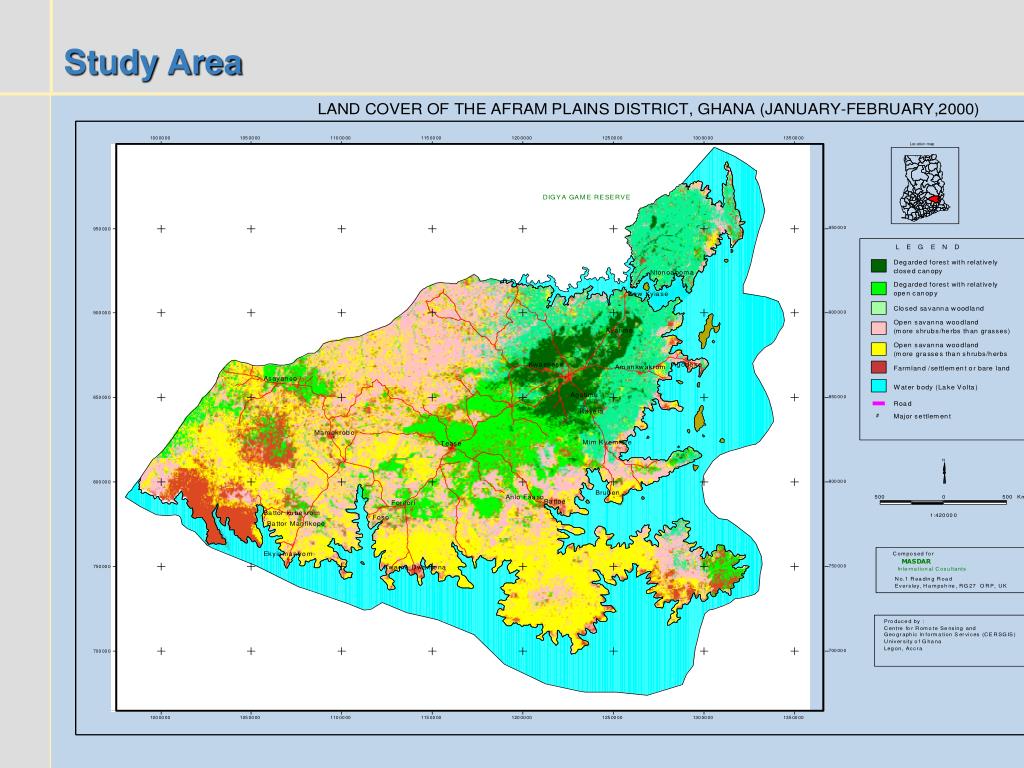Click the 'L E G E N D' heading
The height and width of the screenshot is (768, 1024).
click(x=927, y=247)
